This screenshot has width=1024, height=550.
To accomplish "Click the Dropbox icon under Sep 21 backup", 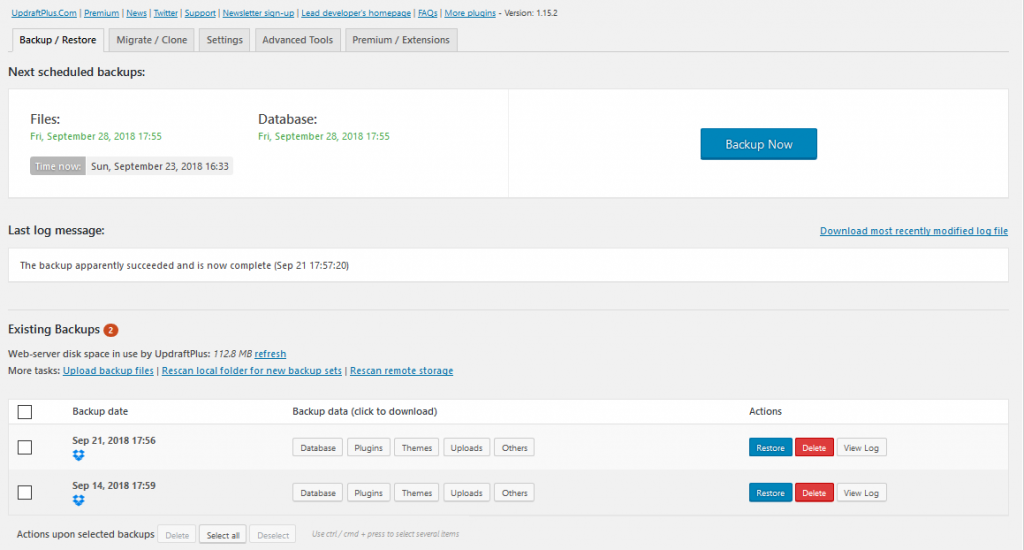I will [78, 455].
